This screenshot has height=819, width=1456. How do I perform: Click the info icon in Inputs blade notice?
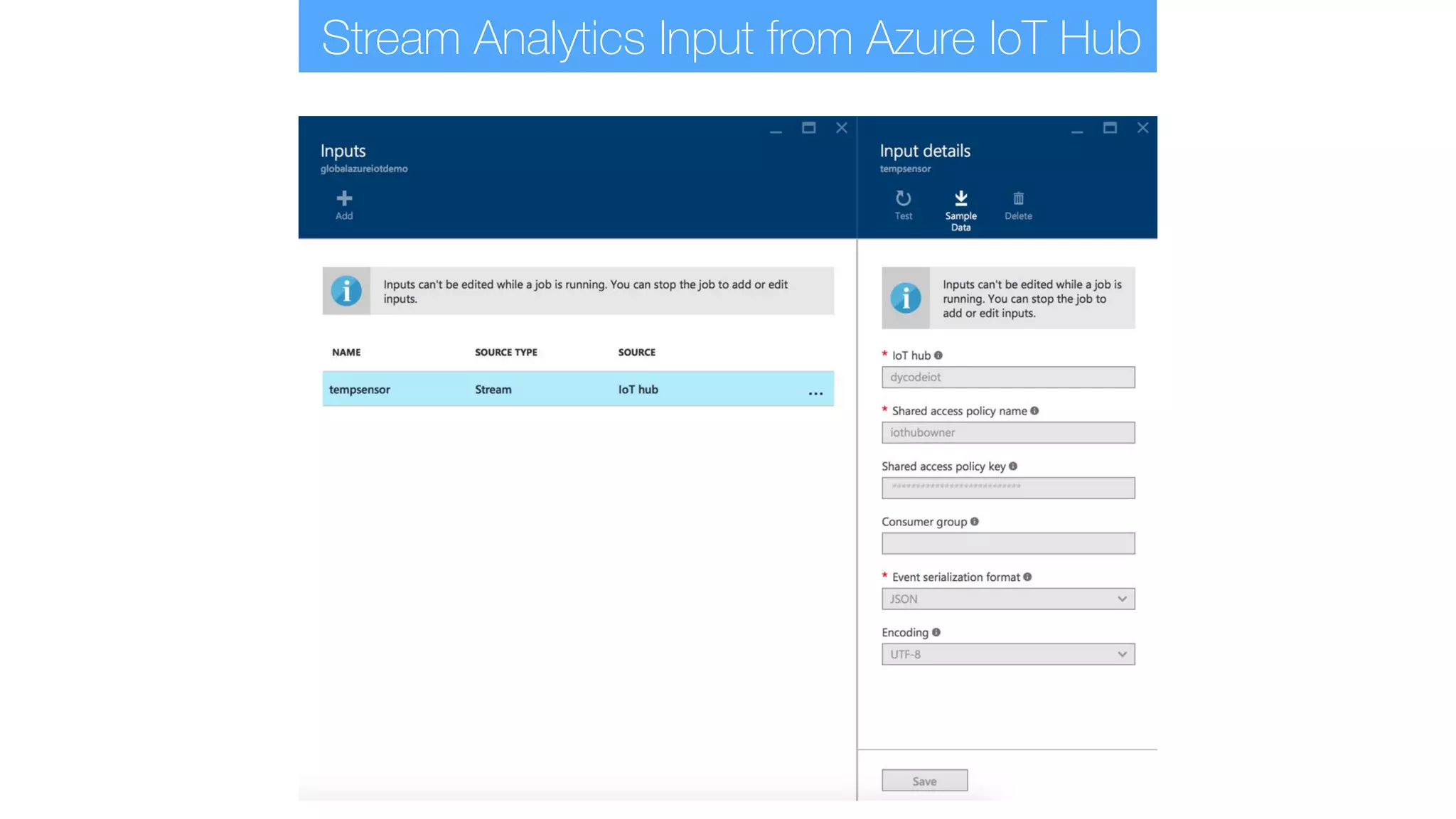[x=346, y=291]
